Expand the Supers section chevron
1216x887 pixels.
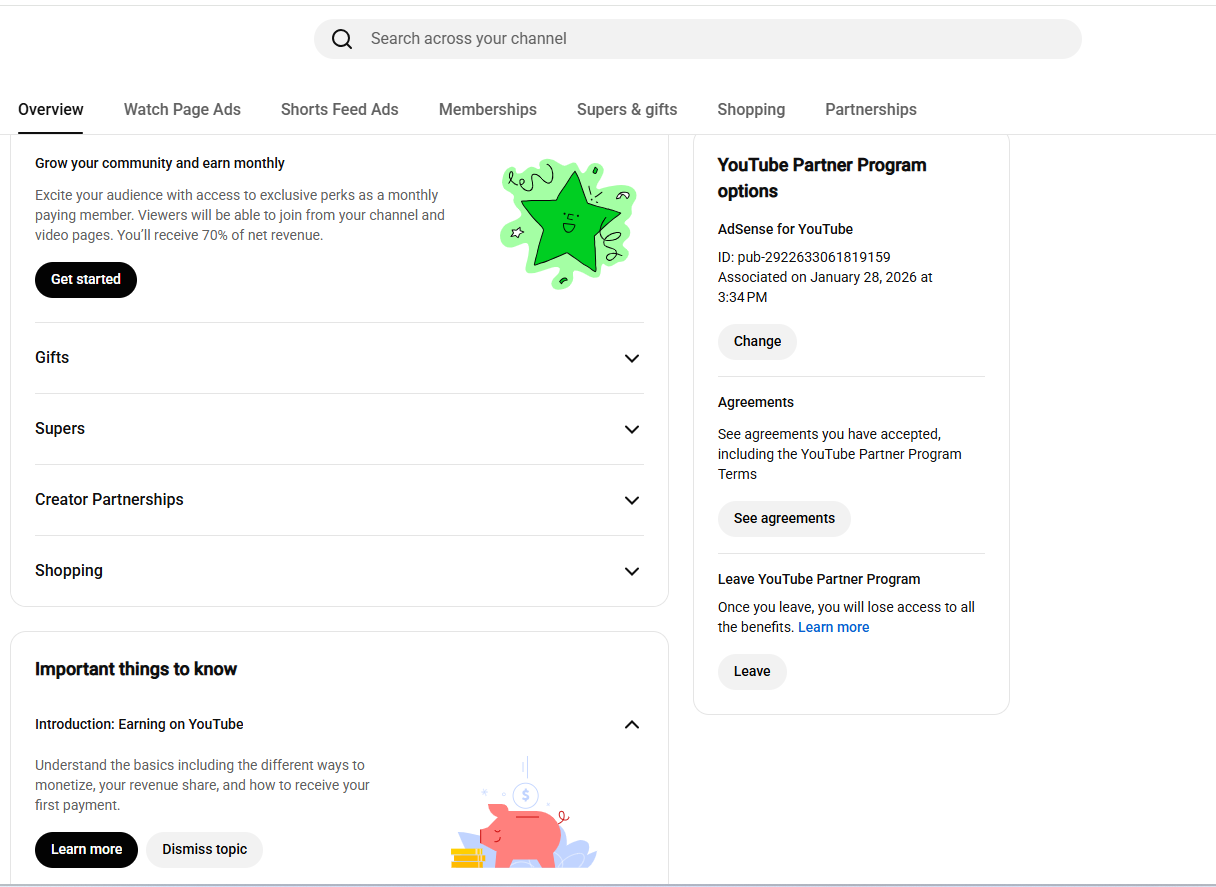tap(632, 430)
